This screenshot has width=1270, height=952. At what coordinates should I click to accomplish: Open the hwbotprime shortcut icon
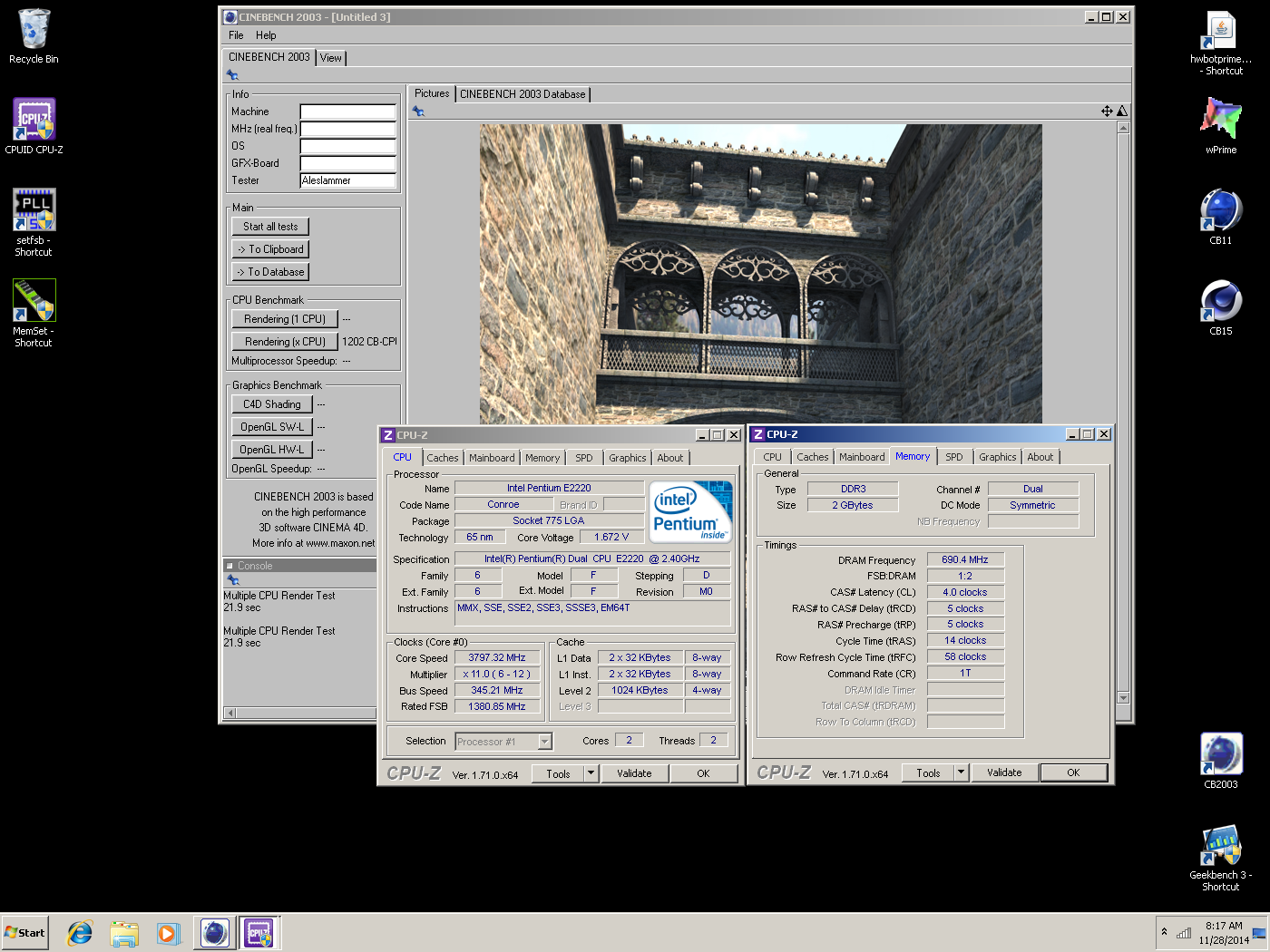point(1221,44)
